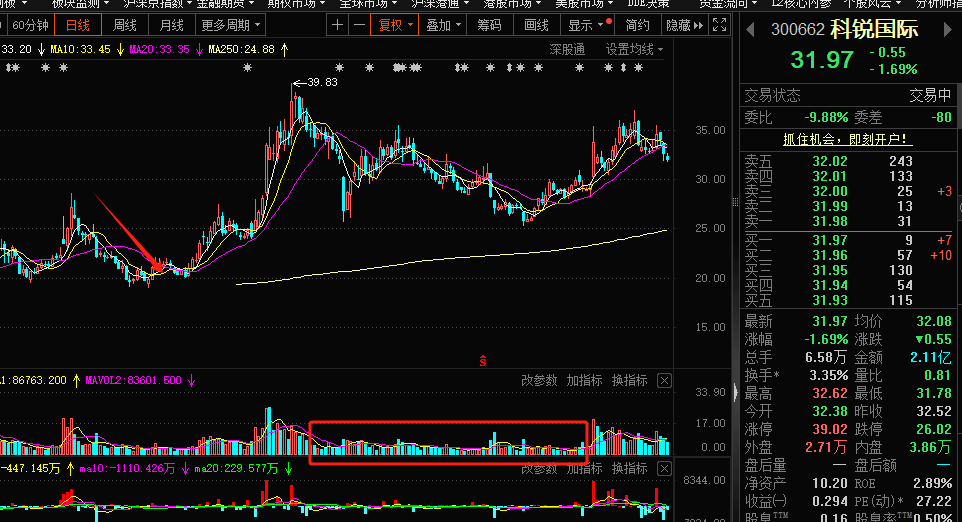
Task: Click 换指标 in fund flow panel
Action: click(x=629, y=469)
